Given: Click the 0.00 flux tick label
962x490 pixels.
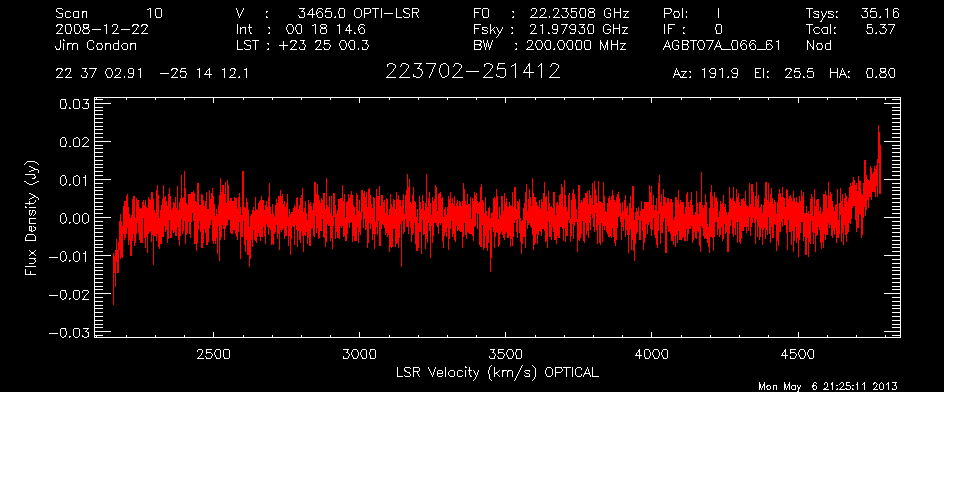Looking at the screenshot, I should pos(74,218).
